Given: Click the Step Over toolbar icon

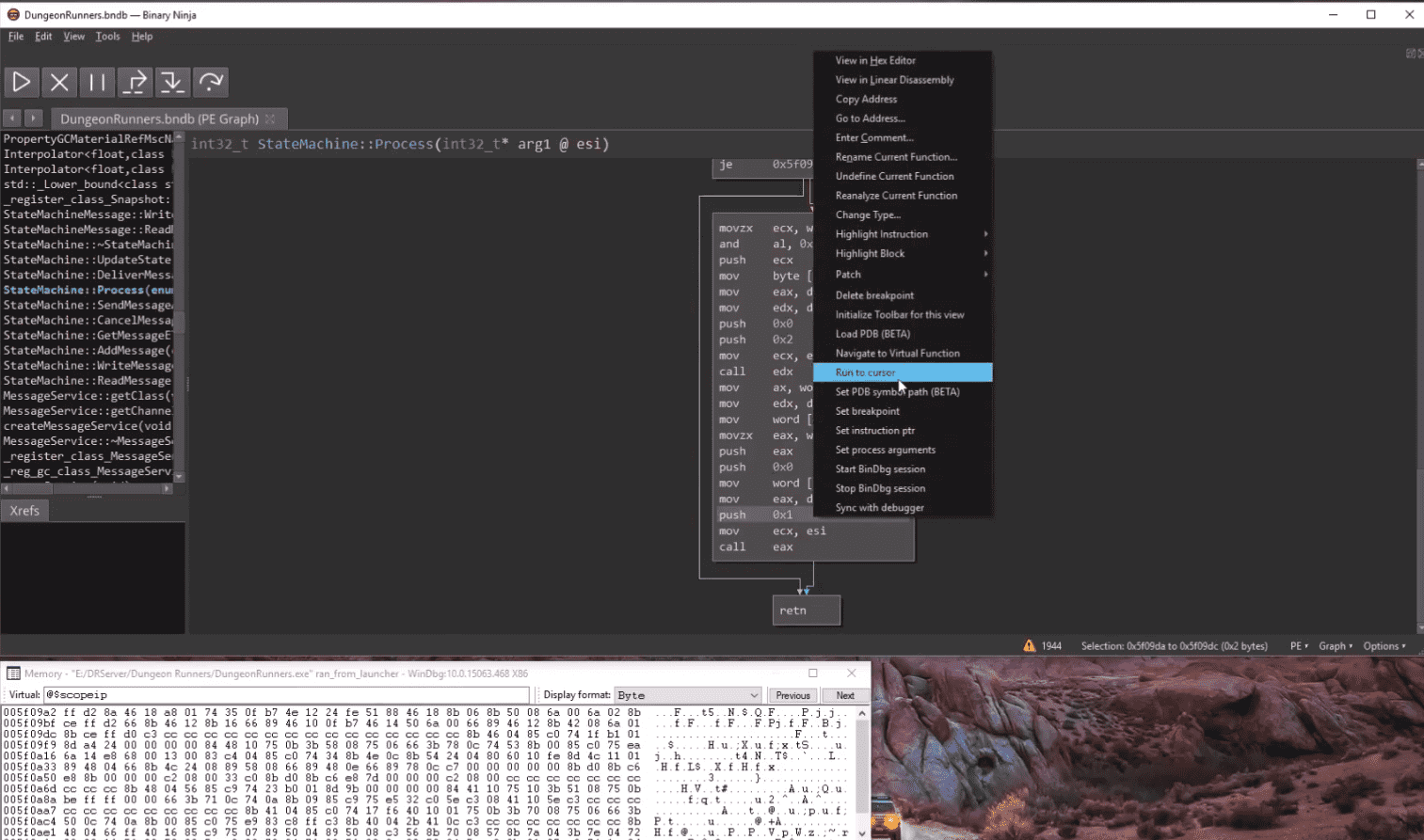Looking at the screenshot, I should coord(135,82).
